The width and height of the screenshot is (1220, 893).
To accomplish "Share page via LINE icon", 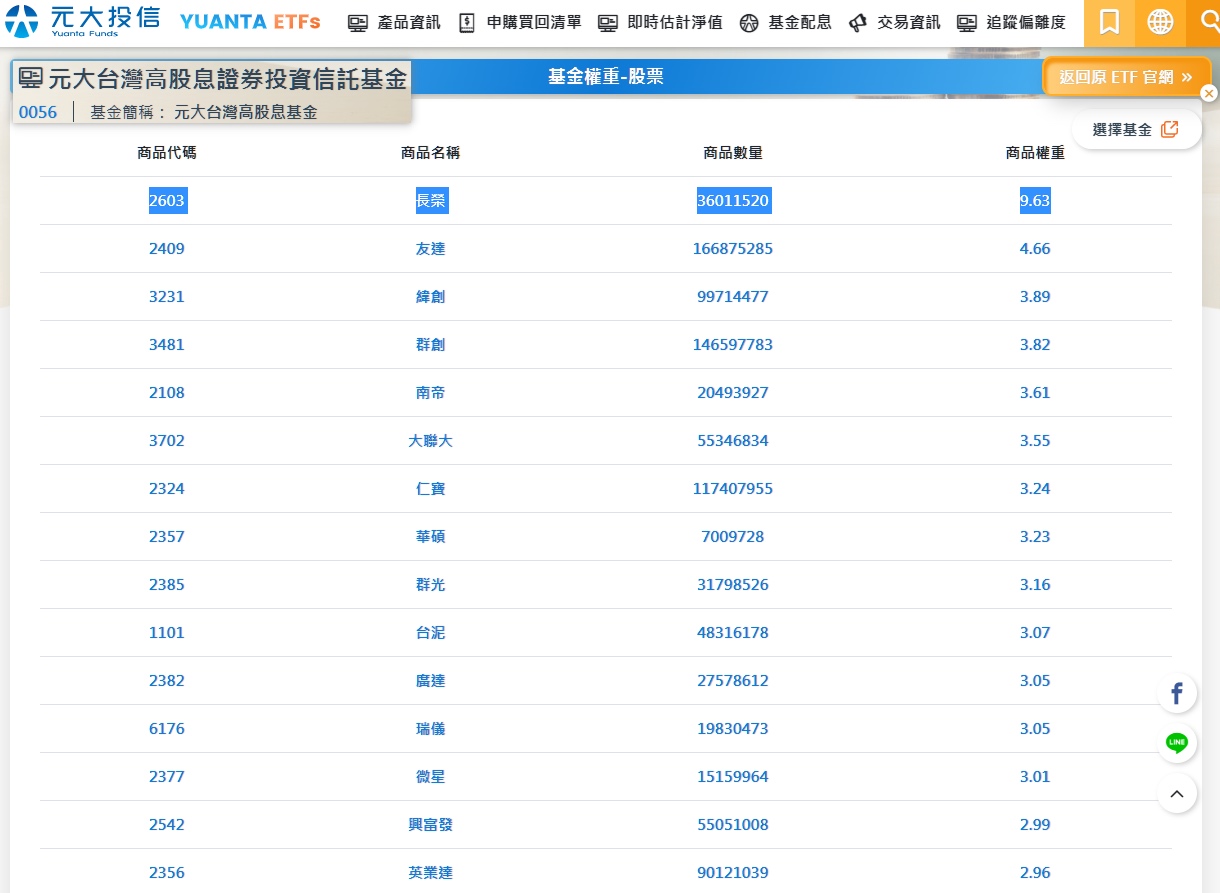I will tap(1177, 743).
